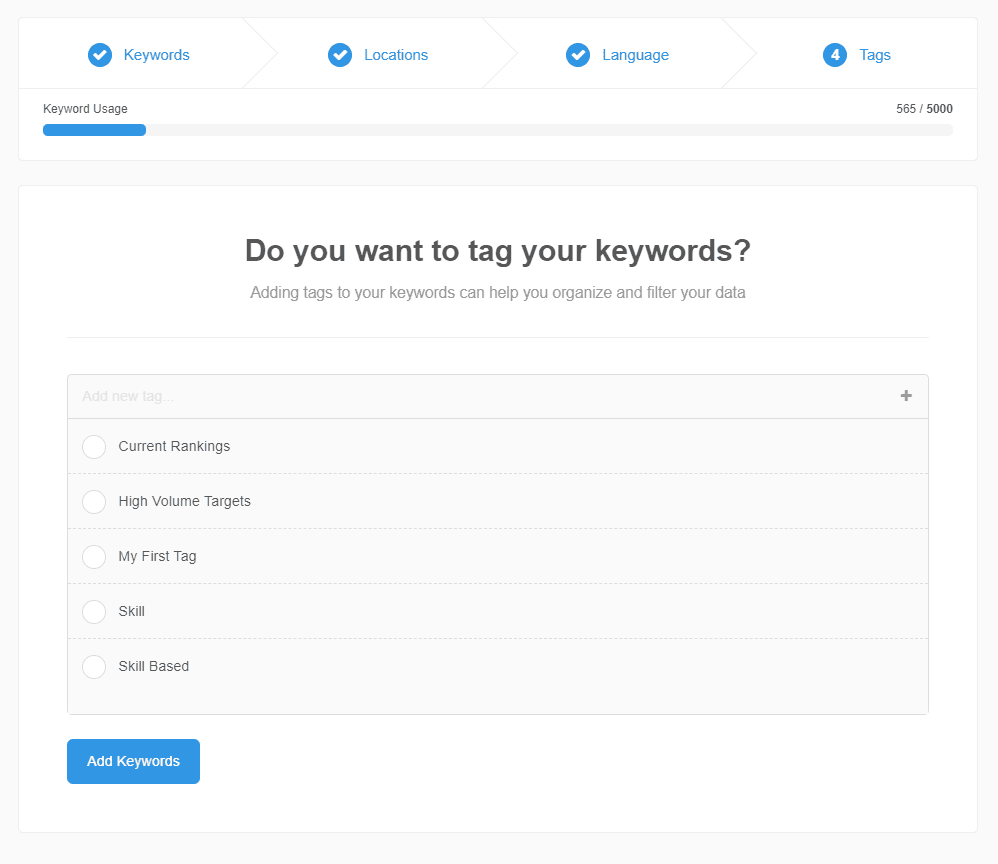Click the plus icon to add a tag

(x=906, y=396)
